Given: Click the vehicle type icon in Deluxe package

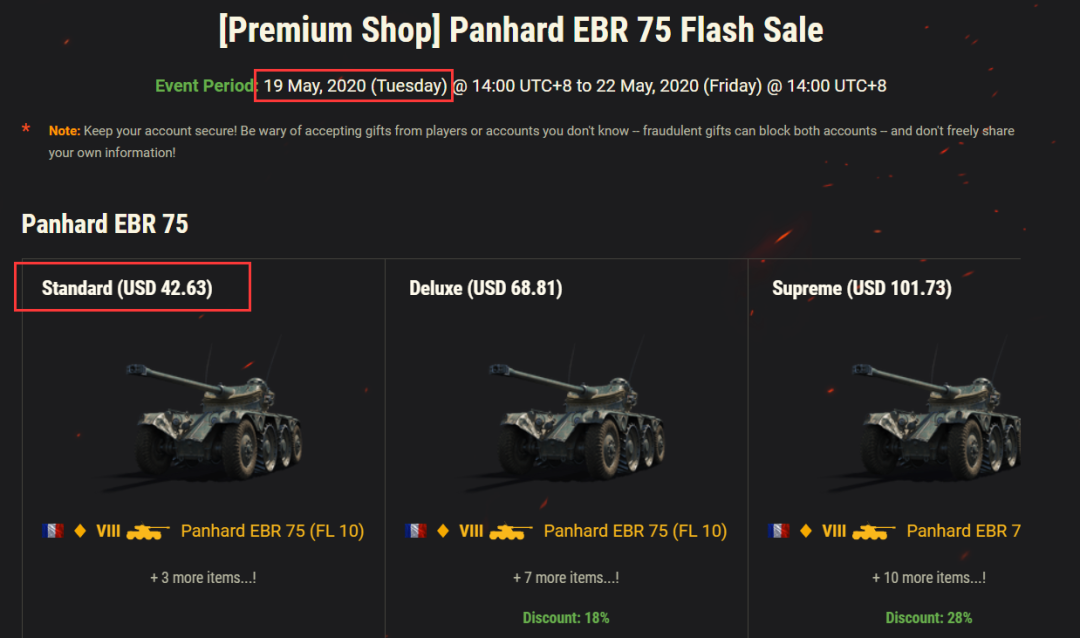Looking at the screenshot, I should [x=511, y=532].
